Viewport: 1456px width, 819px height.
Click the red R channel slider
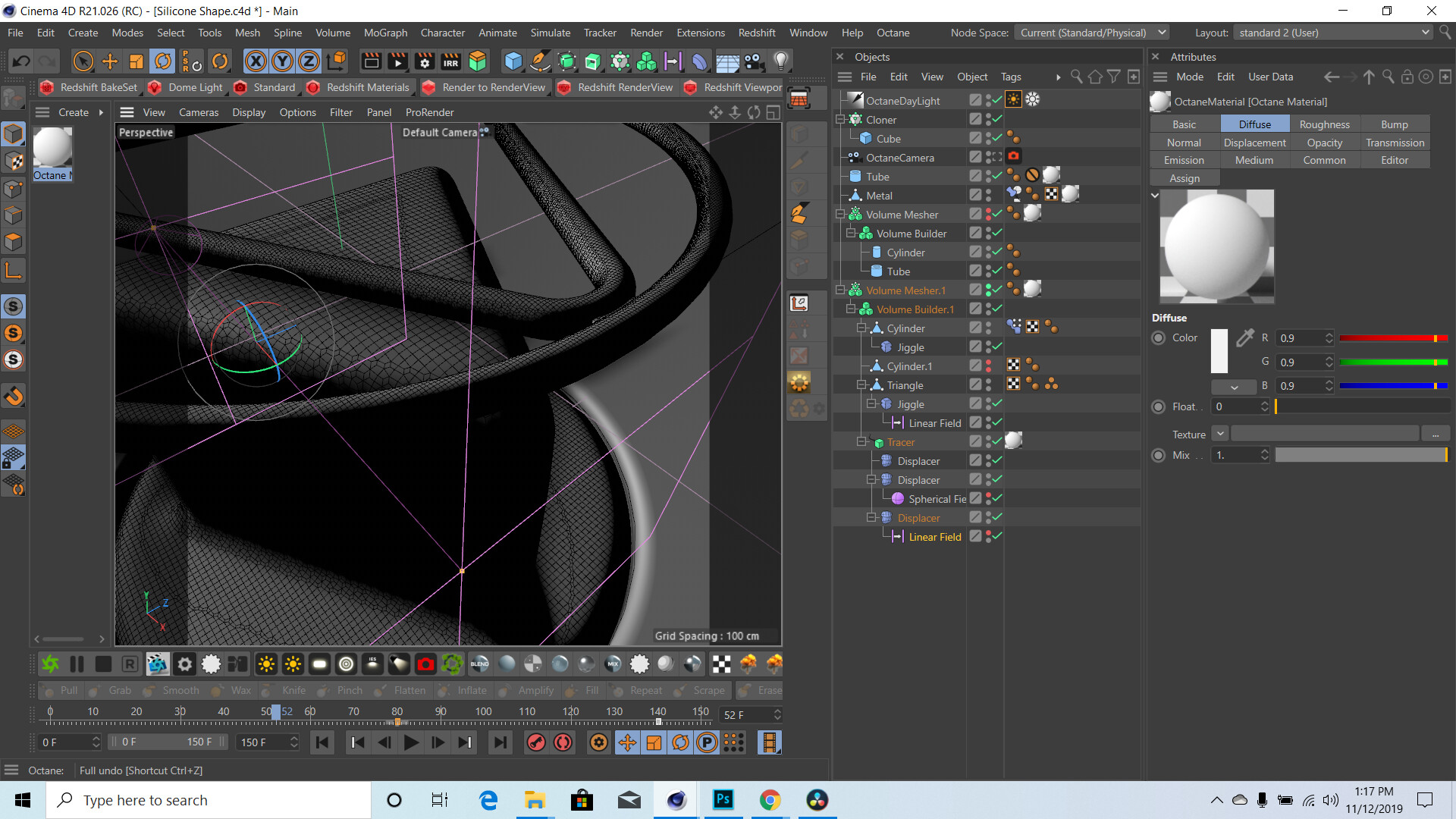click(1392, 337)
